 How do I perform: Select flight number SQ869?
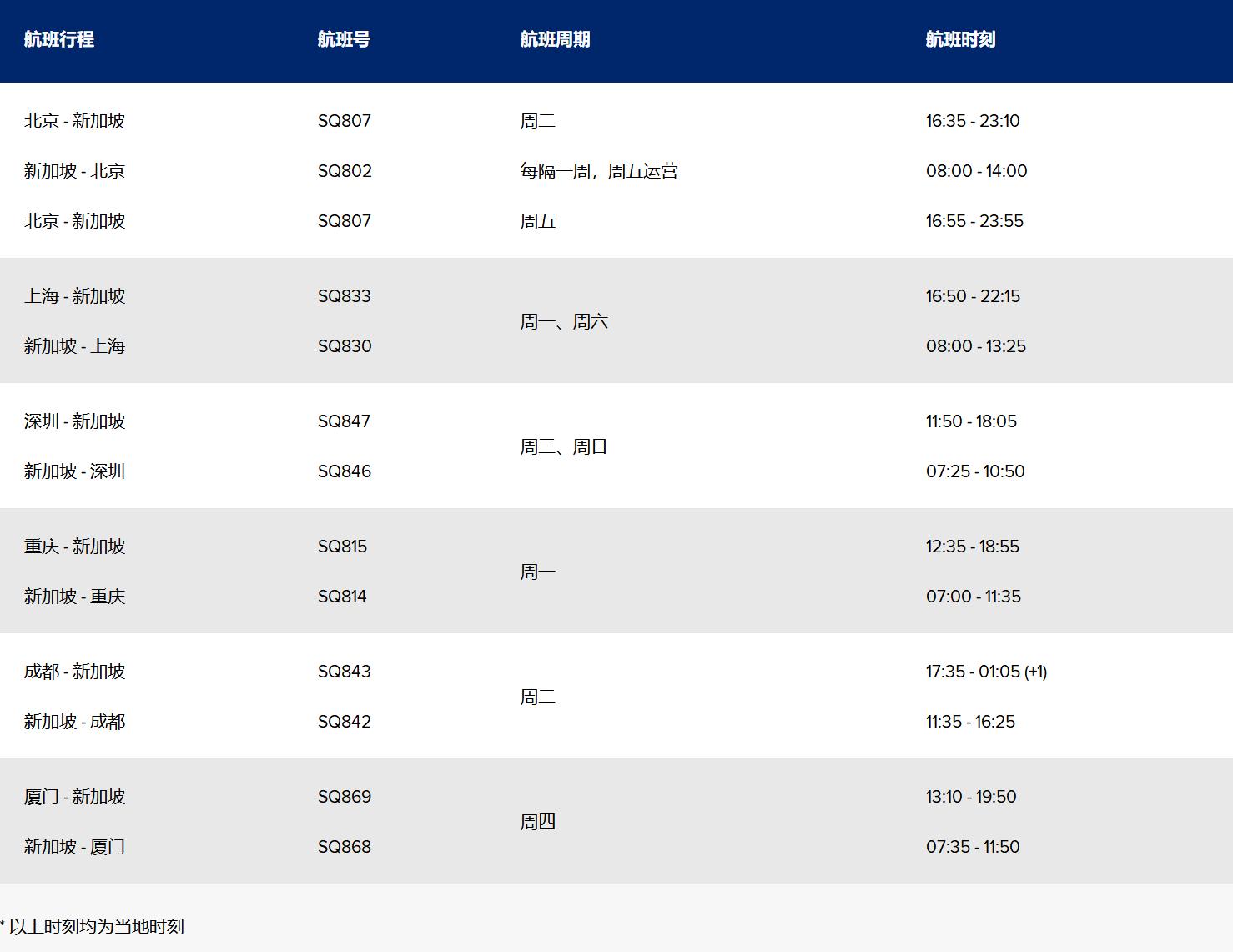point(344,797)
